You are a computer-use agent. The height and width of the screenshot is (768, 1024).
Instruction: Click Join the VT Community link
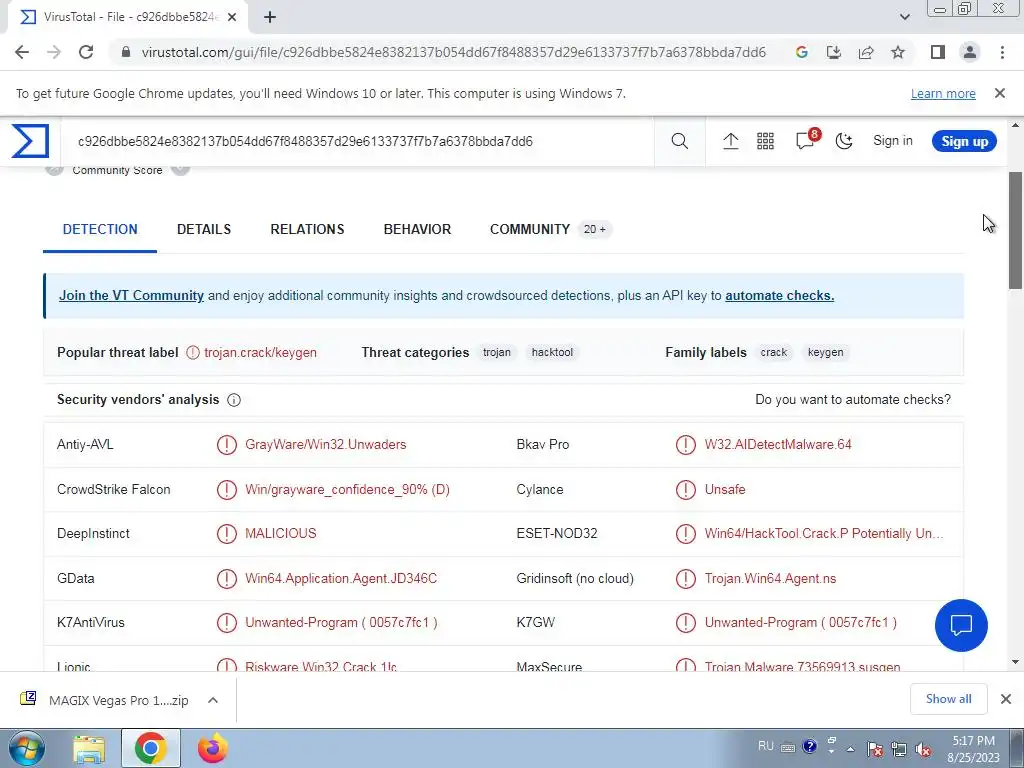click(131, 295)
